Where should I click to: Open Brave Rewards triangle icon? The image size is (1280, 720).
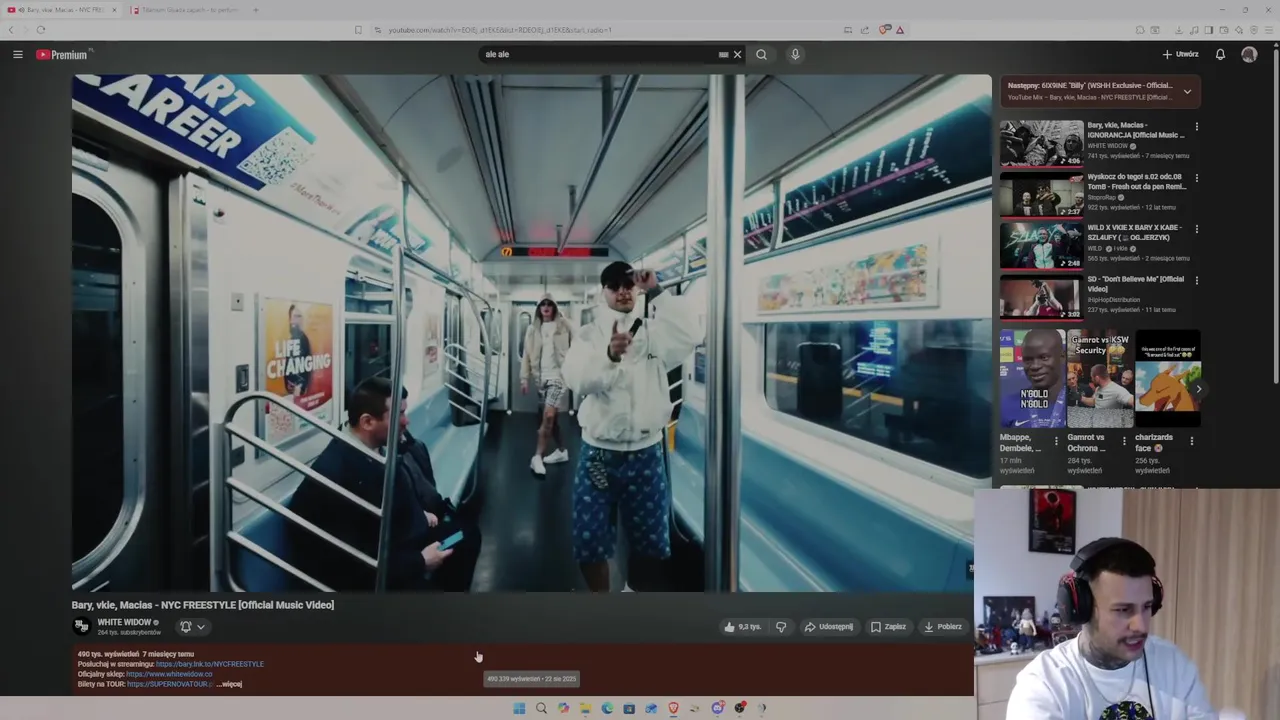(x=900, y=30)
